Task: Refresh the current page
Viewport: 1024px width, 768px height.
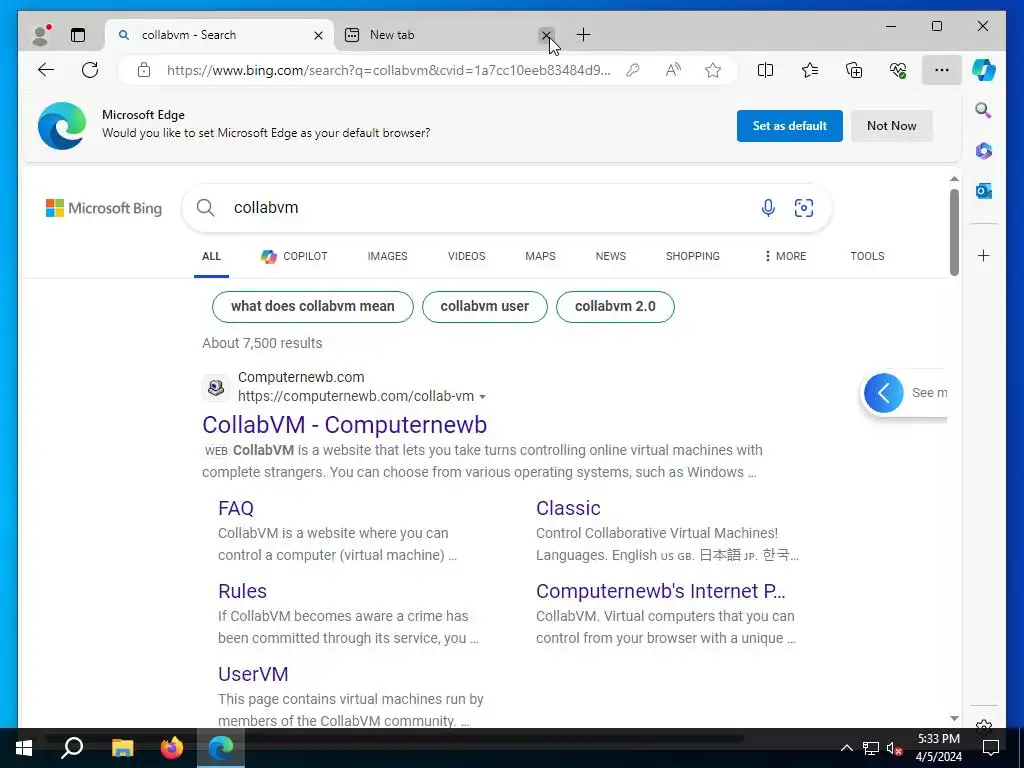Action: click(90, 70)
